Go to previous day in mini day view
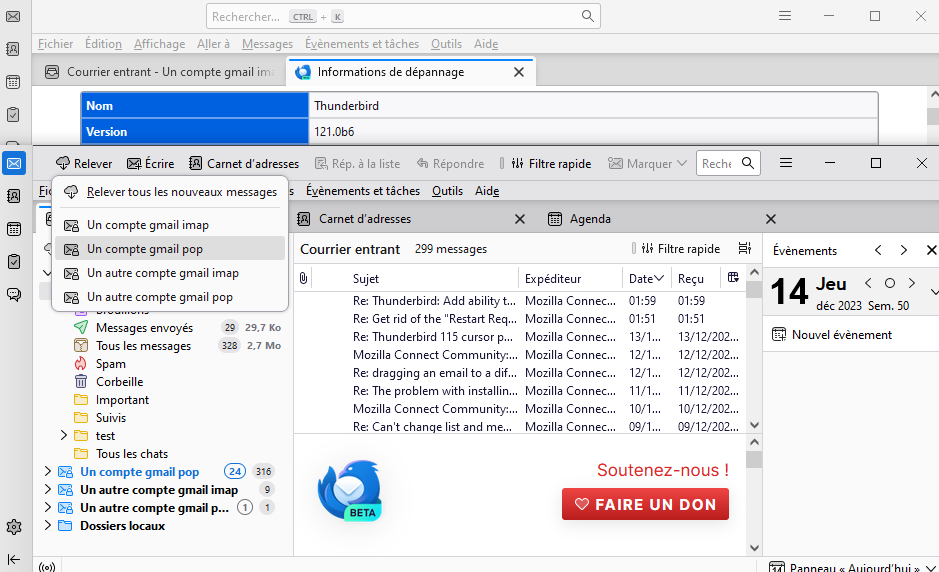Image resolution: width=939 pixels, height=572 pixels. point(868,283)
